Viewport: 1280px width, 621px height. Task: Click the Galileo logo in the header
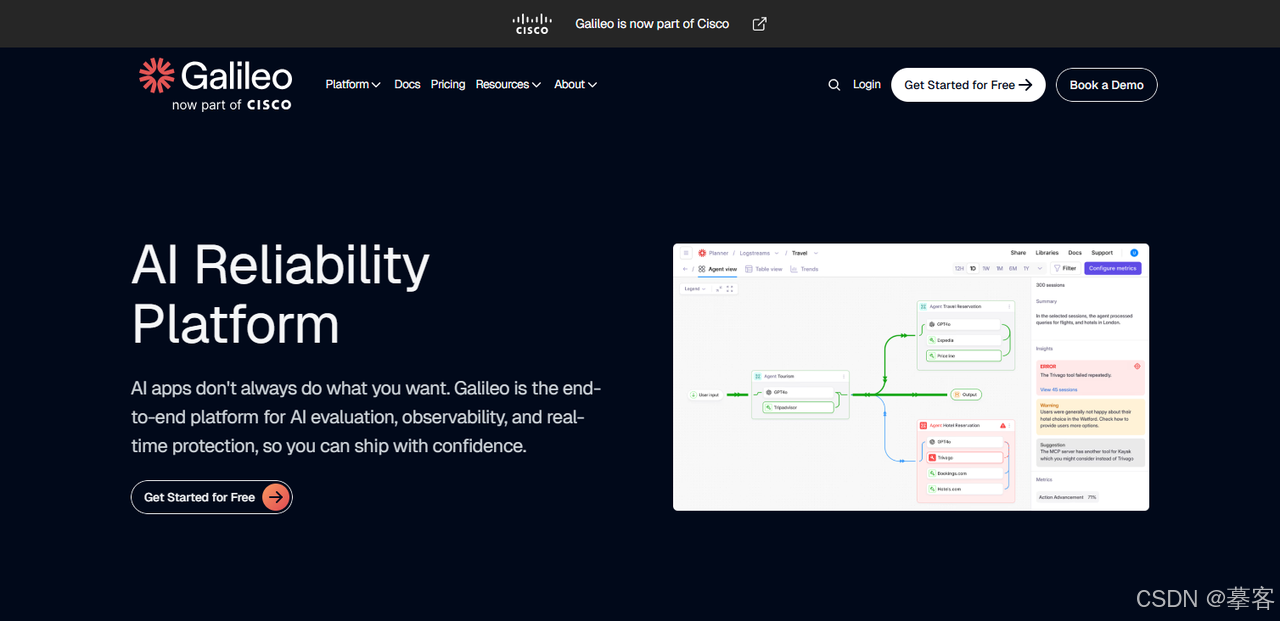pyautogui.click(x=215, y=84)
